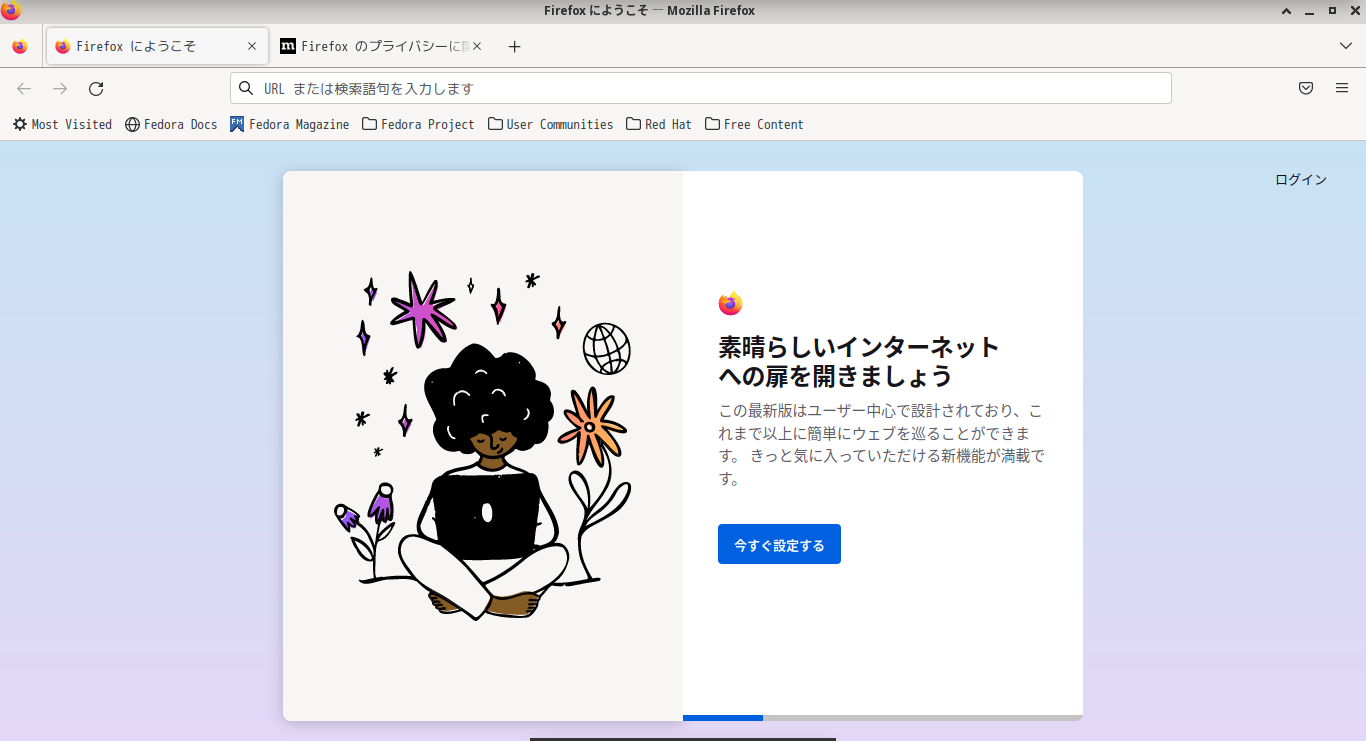Go back with the back arrow
The width and height of the screenshot is (1366, 741).
24,89
